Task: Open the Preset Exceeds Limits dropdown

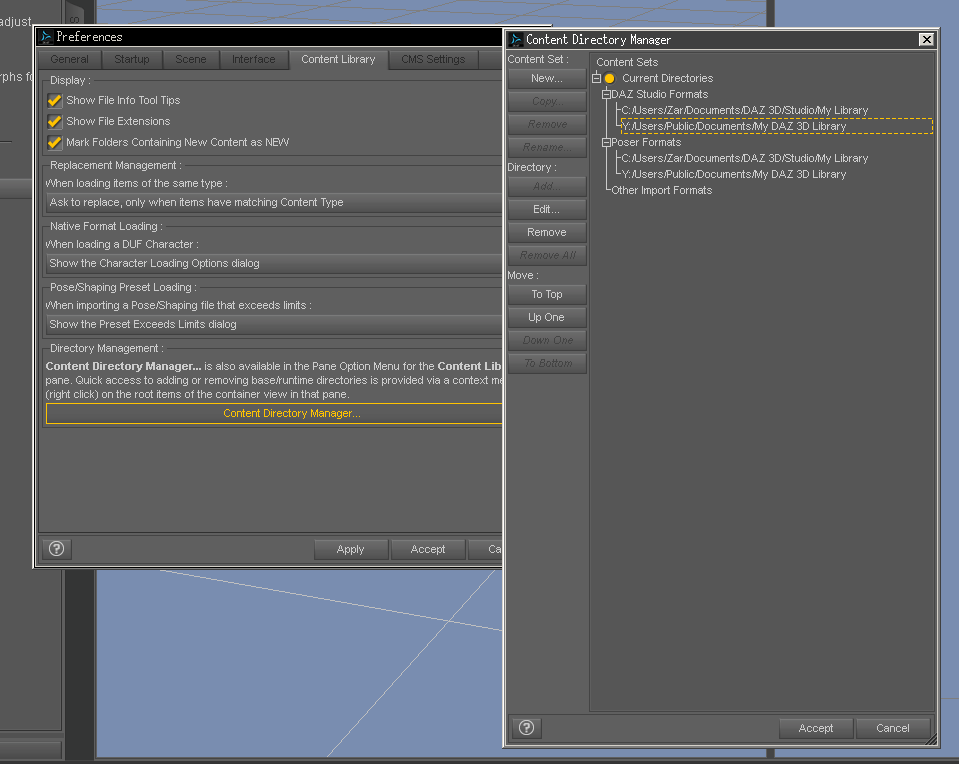Action: click(274, 324)
